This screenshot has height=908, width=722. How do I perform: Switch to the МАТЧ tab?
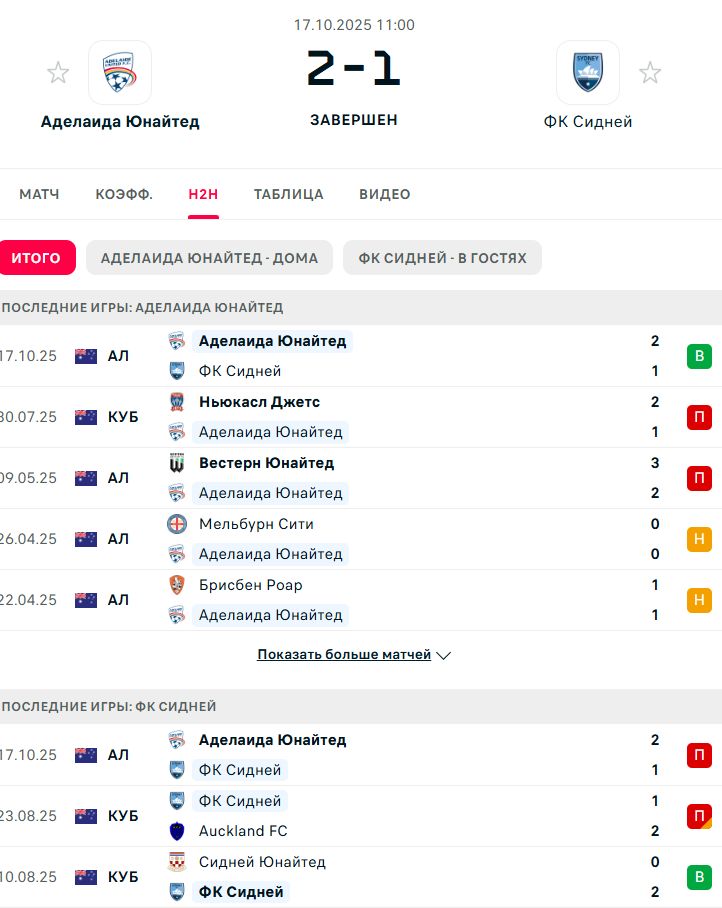(39, 194)
